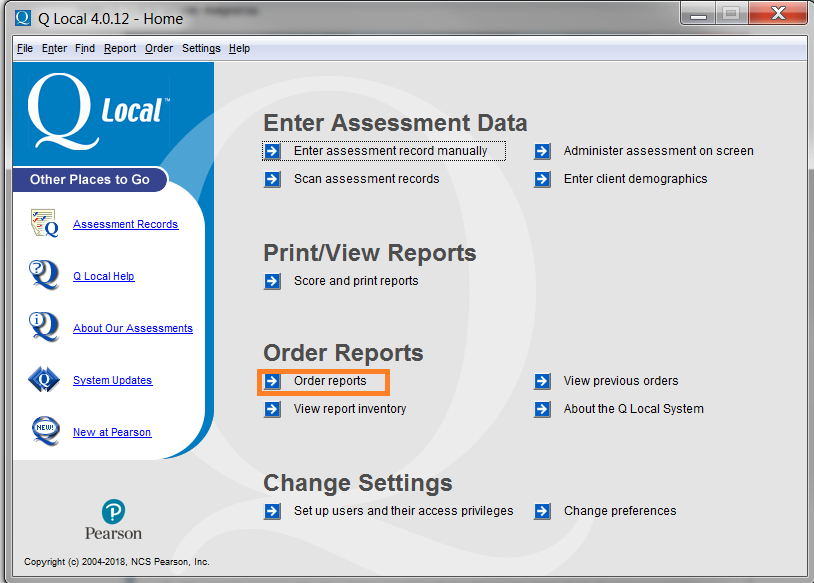
Task: Open the Settings menu
Action: pyautogui.click(x=201, y=48)
